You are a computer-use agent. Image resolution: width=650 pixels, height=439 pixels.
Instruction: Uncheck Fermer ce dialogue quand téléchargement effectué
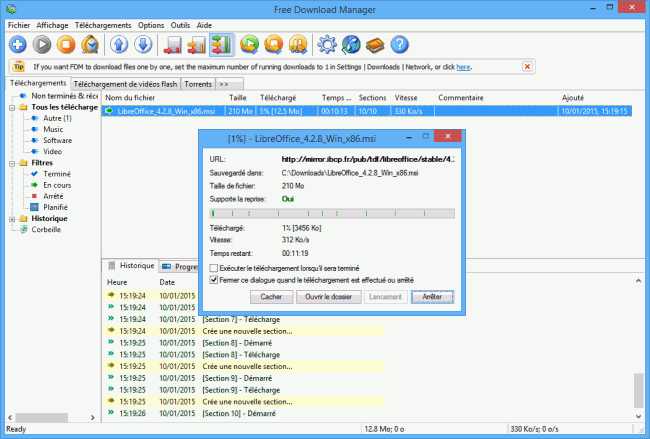point(213,280)
